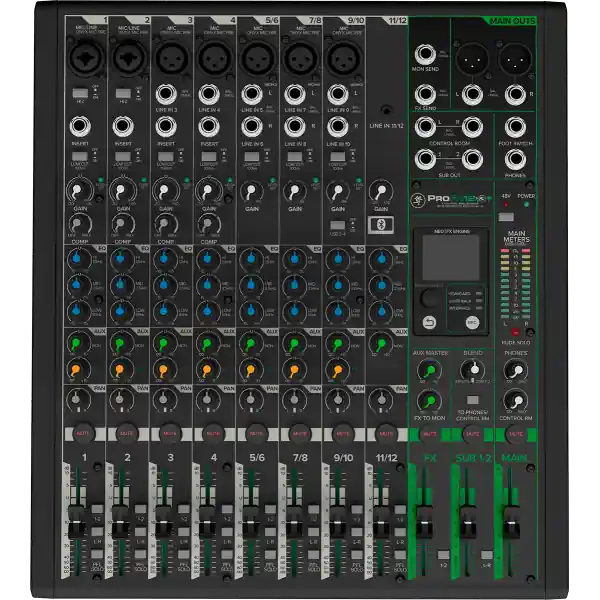Click the channel 5/6 low EQ knob
The width and height of the screenshot is (600, 600).
[251, 311]
